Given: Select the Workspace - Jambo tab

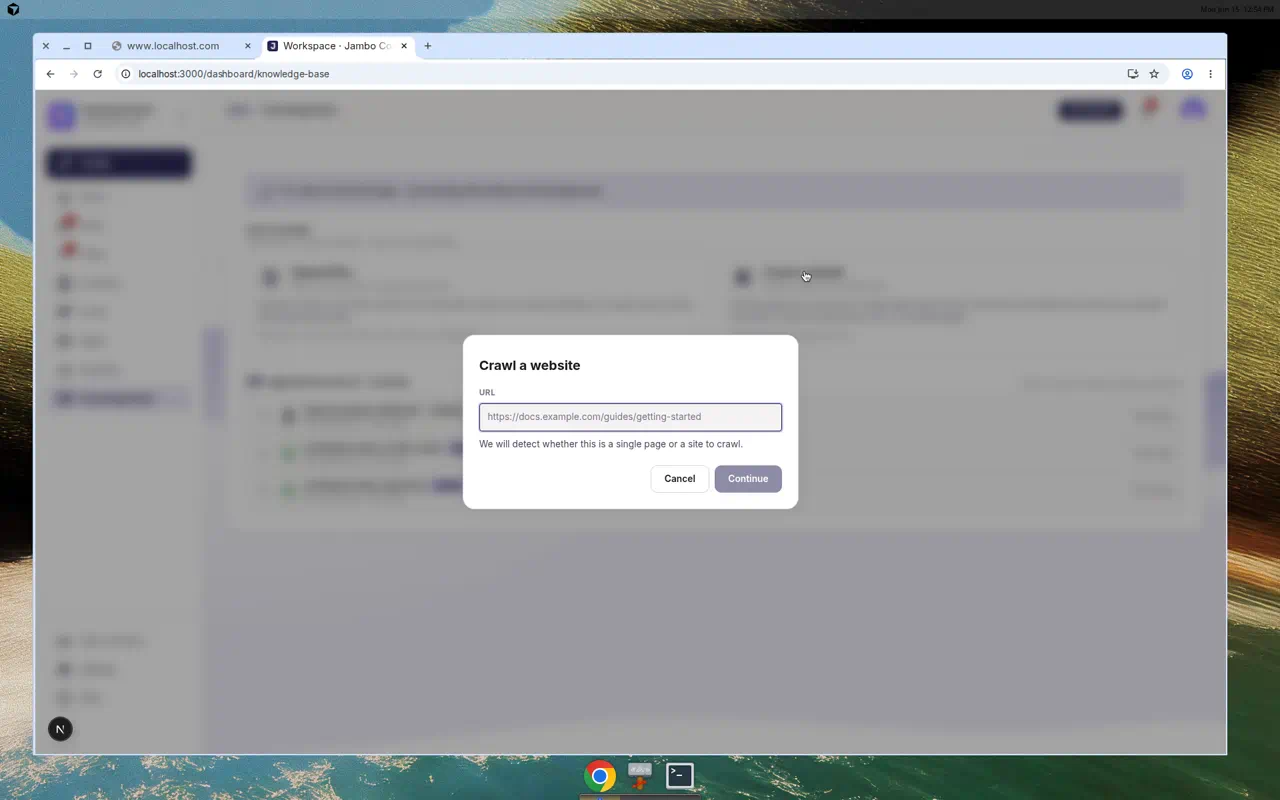Looking at the screenshot, I should 336,46.
